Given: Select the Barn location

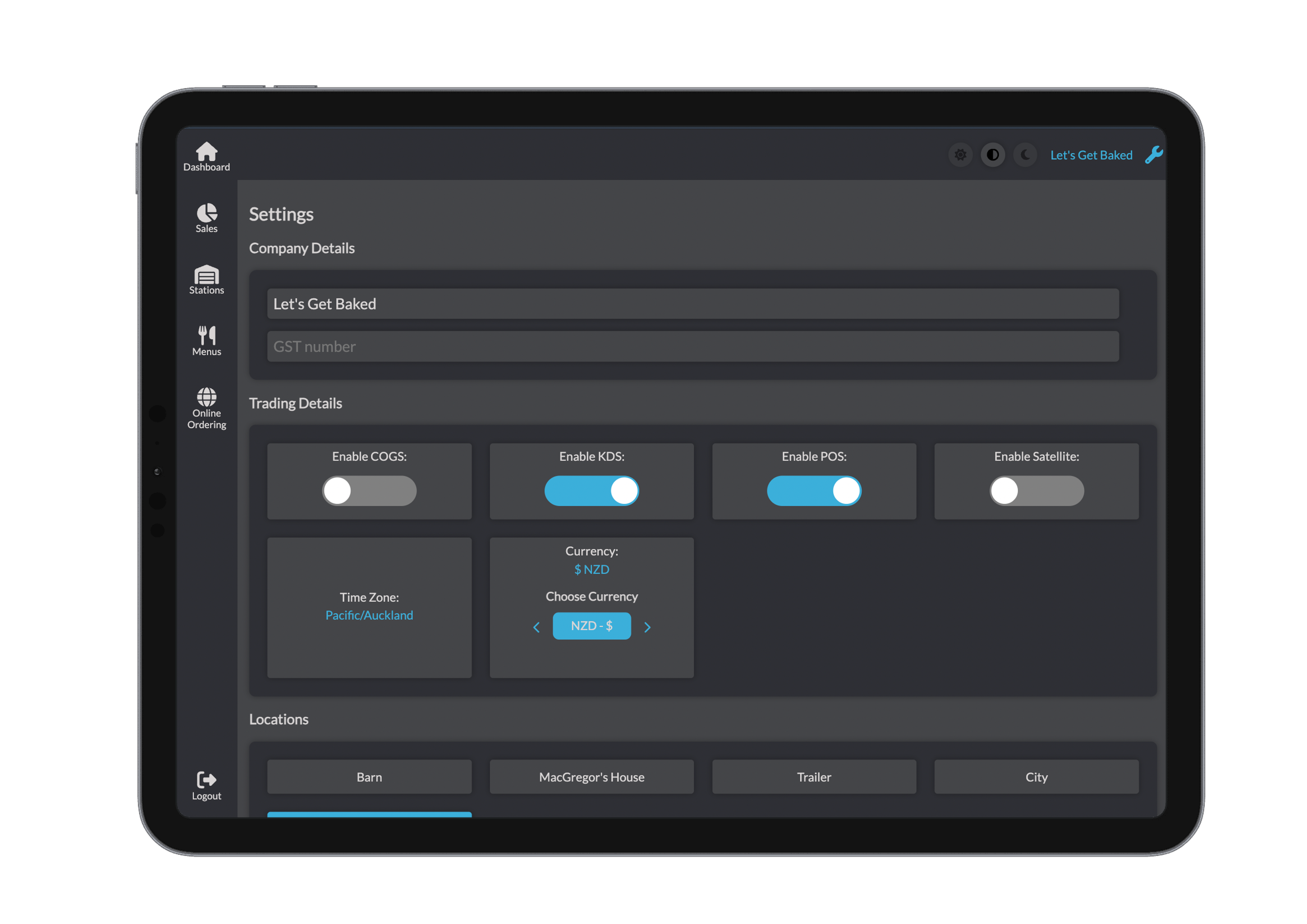Looking at the screenshot, I should [369, 776].
